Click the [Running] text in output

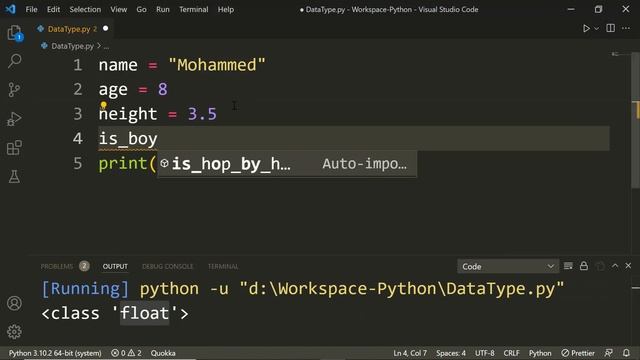click(x=85, y=289)
